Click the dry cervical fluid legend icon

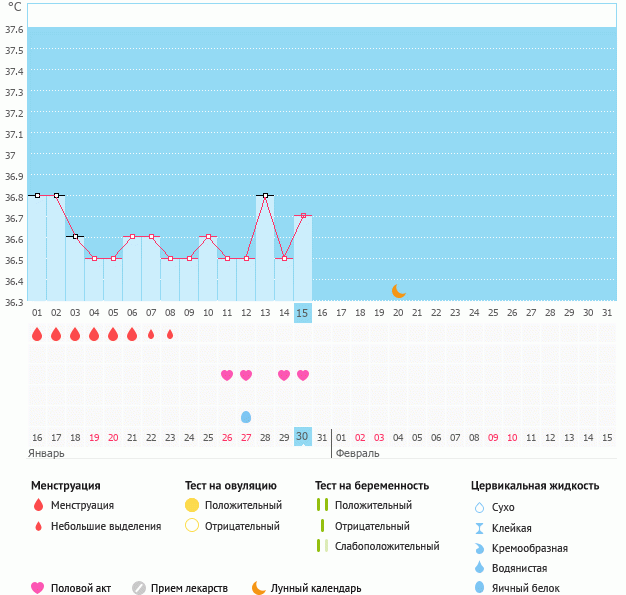coord(479,507)
